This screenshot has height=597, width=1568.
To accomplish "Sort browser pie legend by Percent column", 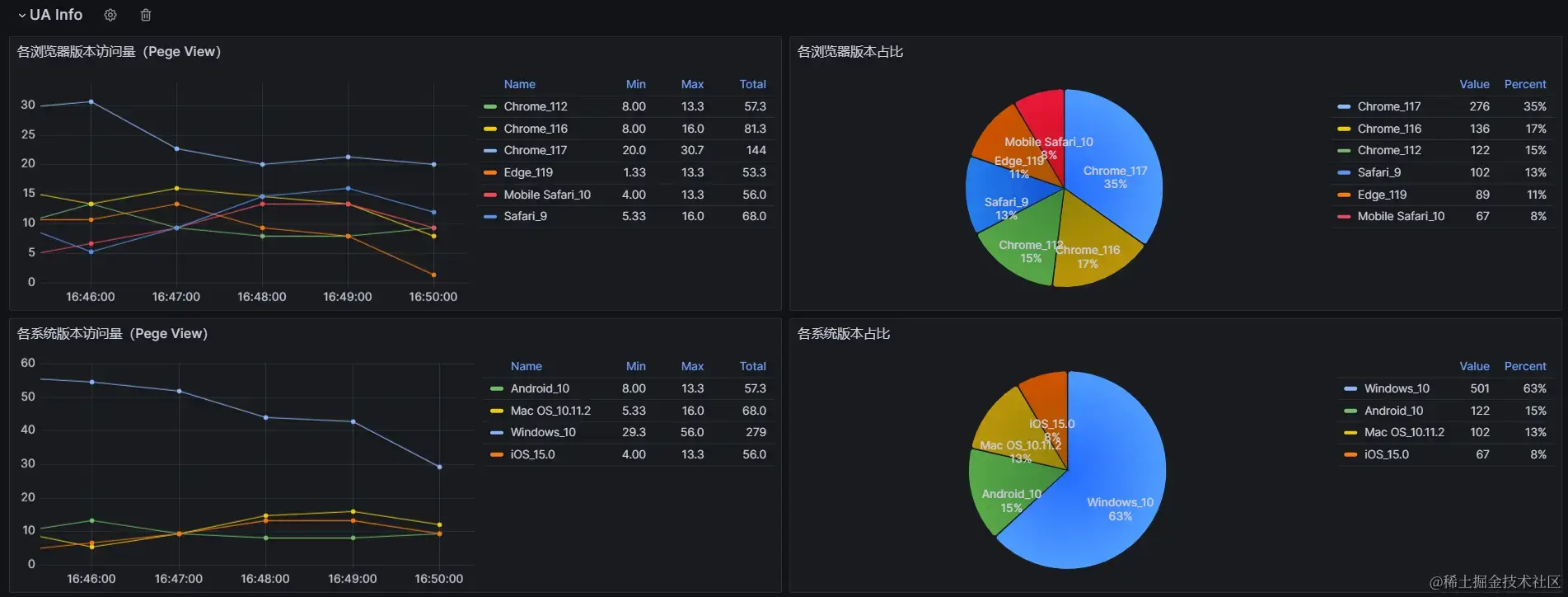I will (x=1524, y=84).
